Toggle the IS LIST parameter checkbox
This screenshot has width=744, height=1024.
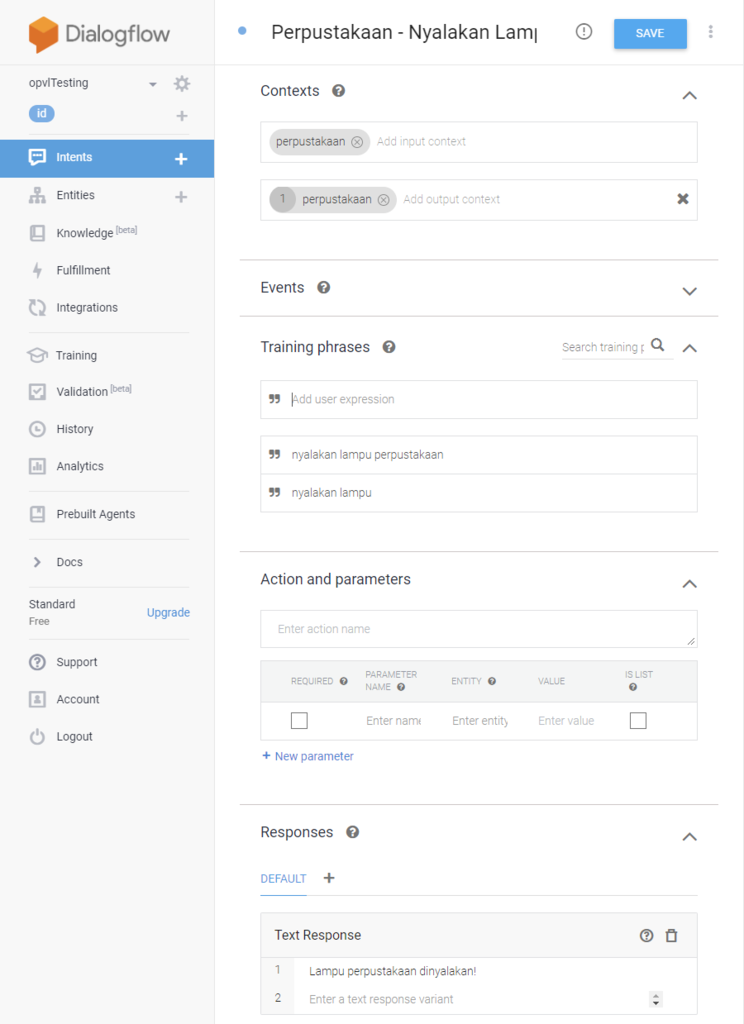(x=638, y=720)
